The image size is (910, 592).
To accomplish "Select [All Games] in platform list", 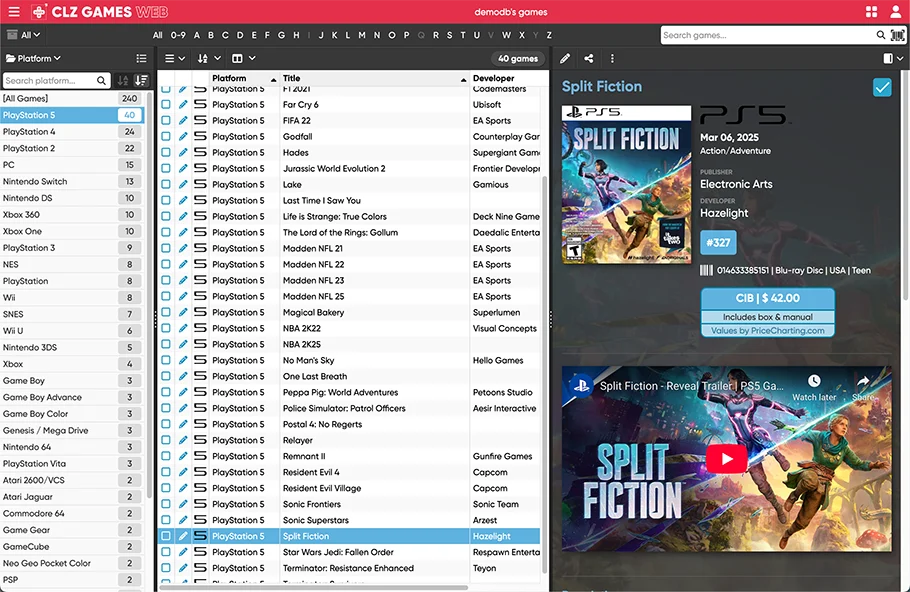I will [72, 99].
